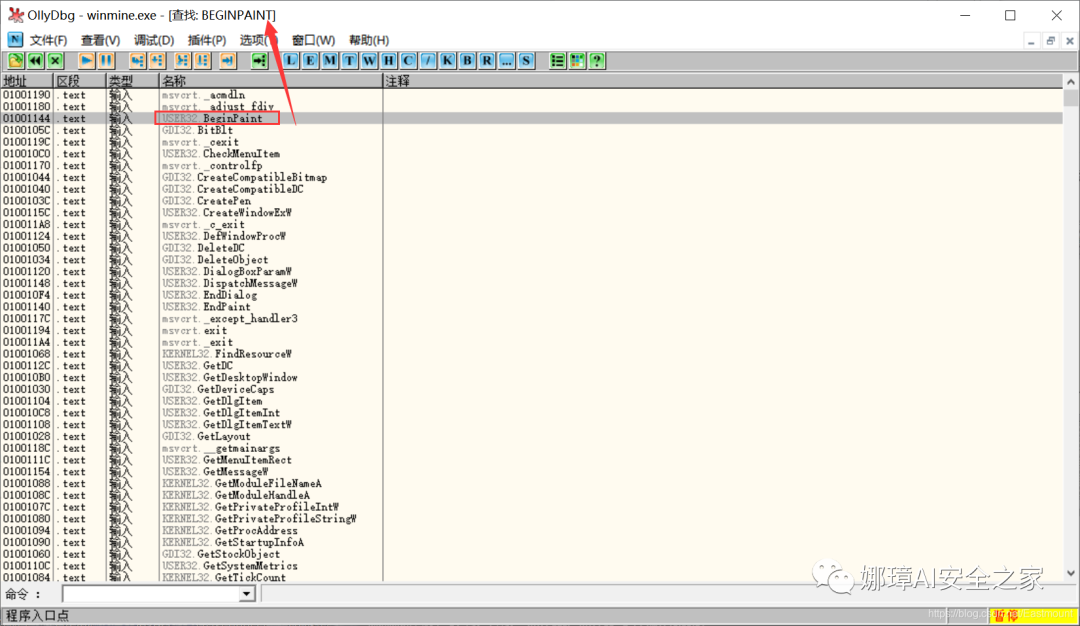Sort by the 地址 column header
Screen dimensions: 1080x626
[27, 81]
